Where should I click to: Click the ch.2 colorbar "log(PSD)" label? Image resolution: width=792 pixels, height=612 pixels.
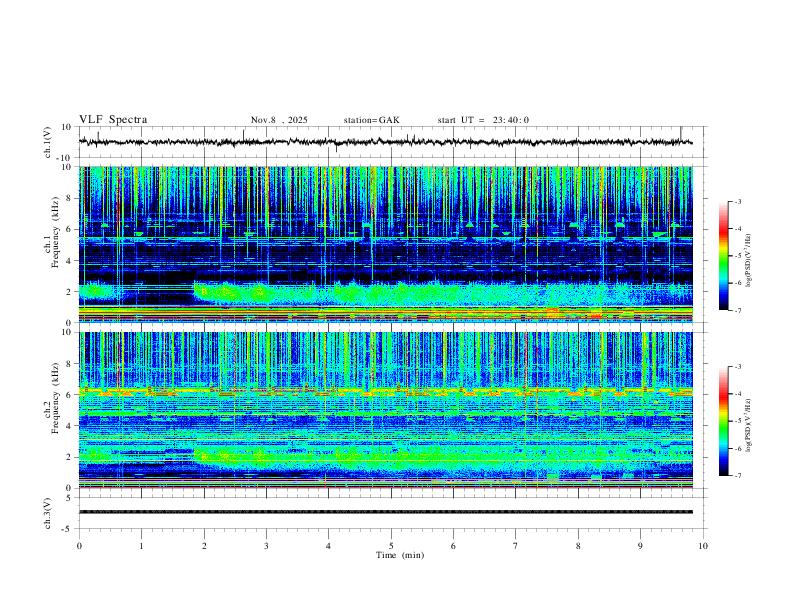click(748, 425)
